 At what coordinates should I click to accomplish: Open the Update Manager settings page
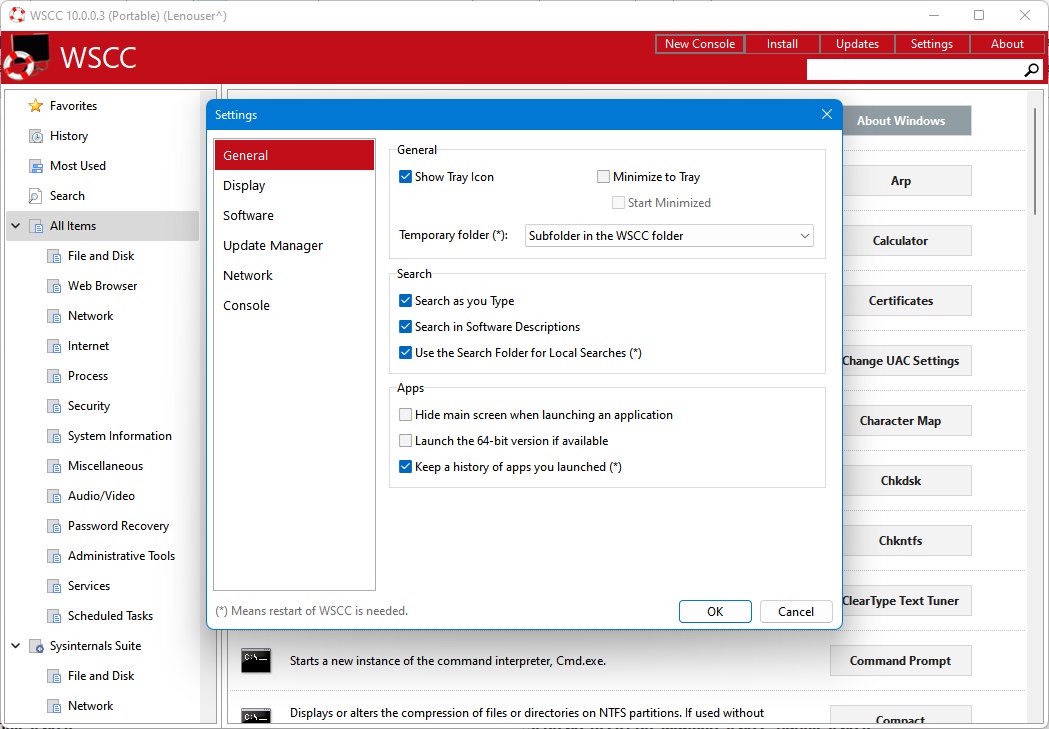[294, 245]
